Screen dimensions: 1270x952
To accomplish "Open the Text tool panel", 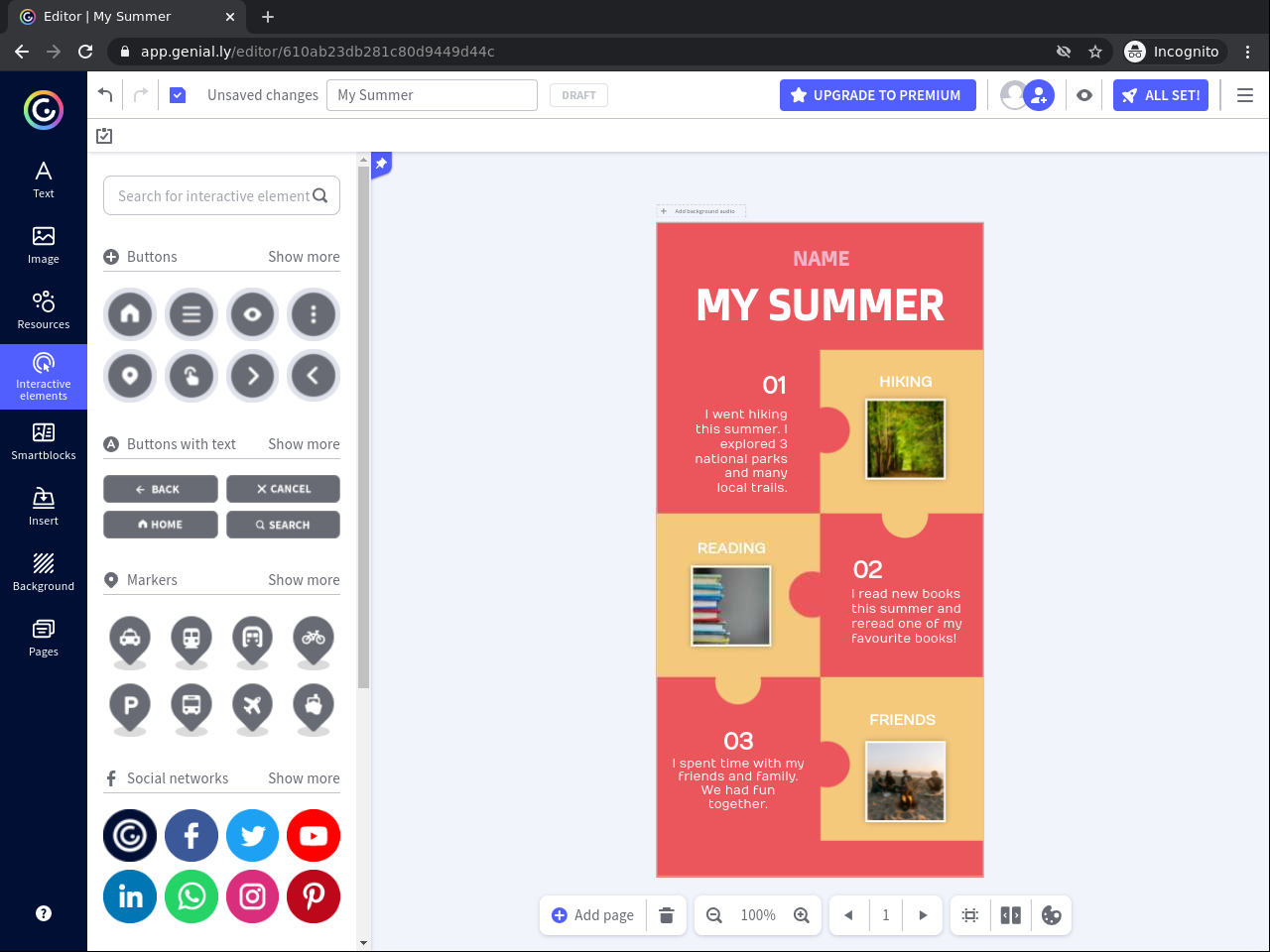I will [44, 179].
